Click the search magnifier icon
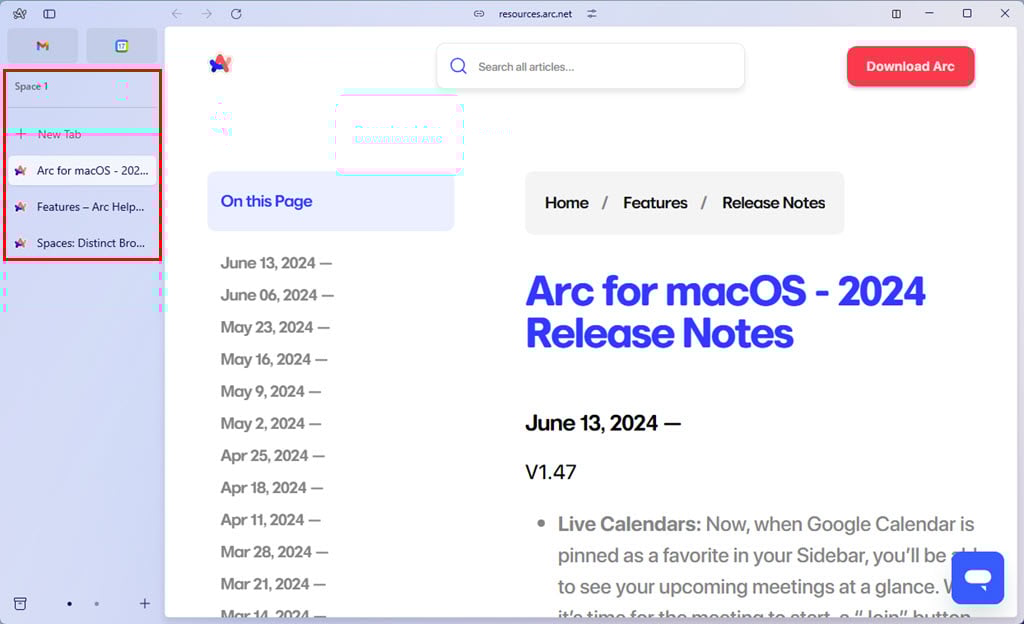 click(458, 66)
